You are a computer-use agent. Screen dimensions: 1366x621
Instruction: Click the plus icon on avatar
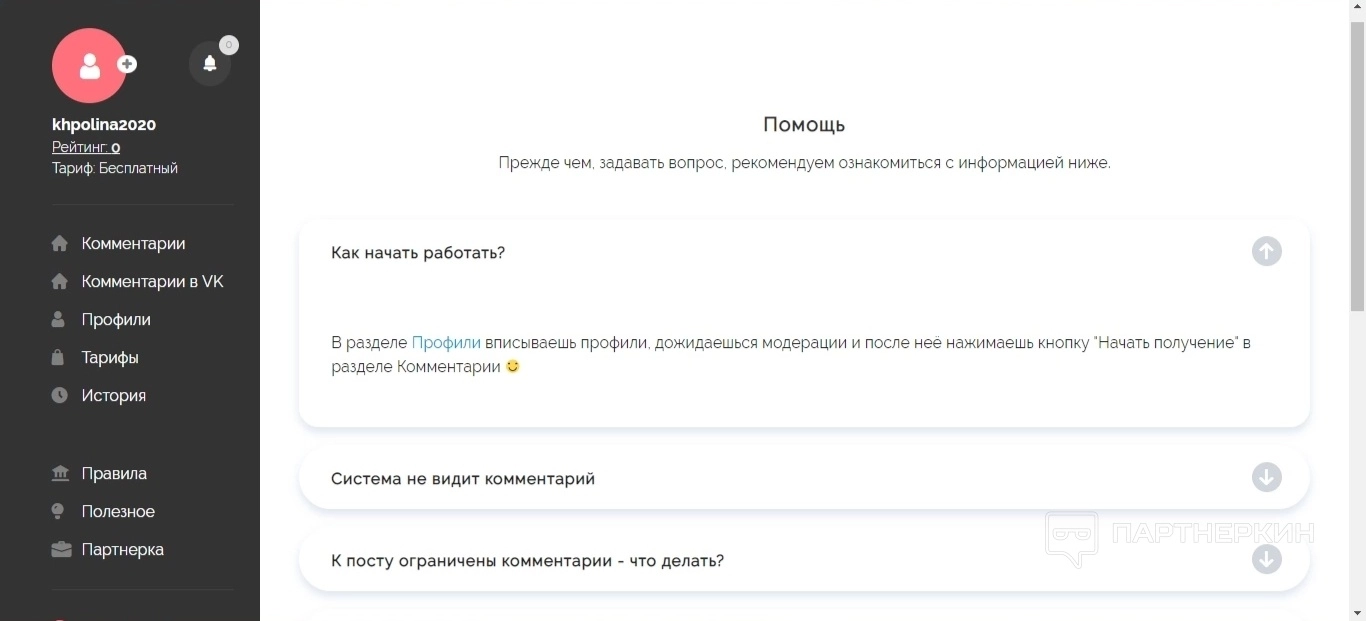click(x=127, y=64)
